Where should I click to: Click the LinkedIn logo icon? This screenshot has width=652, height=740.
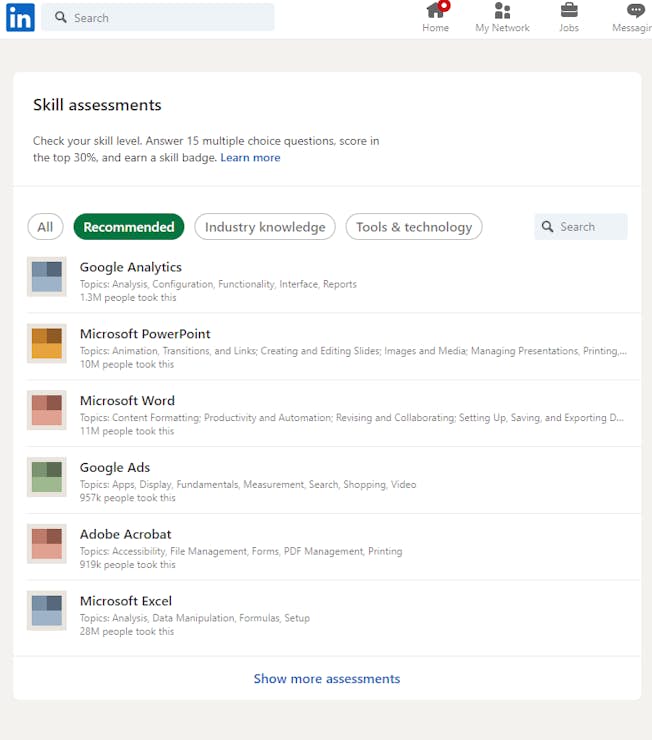point(20,17)
